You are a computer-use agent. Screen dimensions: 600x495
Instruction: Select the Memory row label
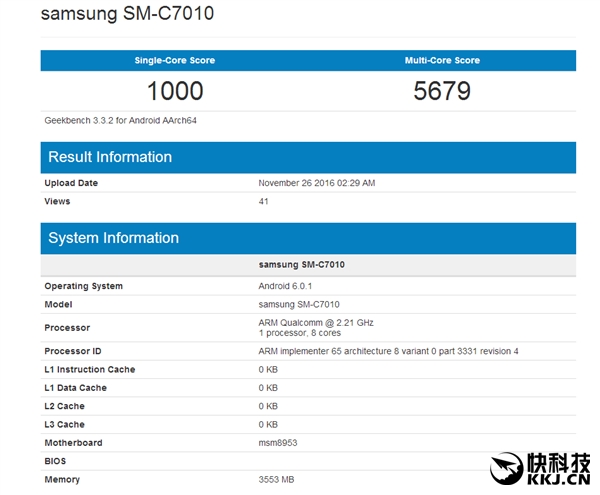click(62, 480)
